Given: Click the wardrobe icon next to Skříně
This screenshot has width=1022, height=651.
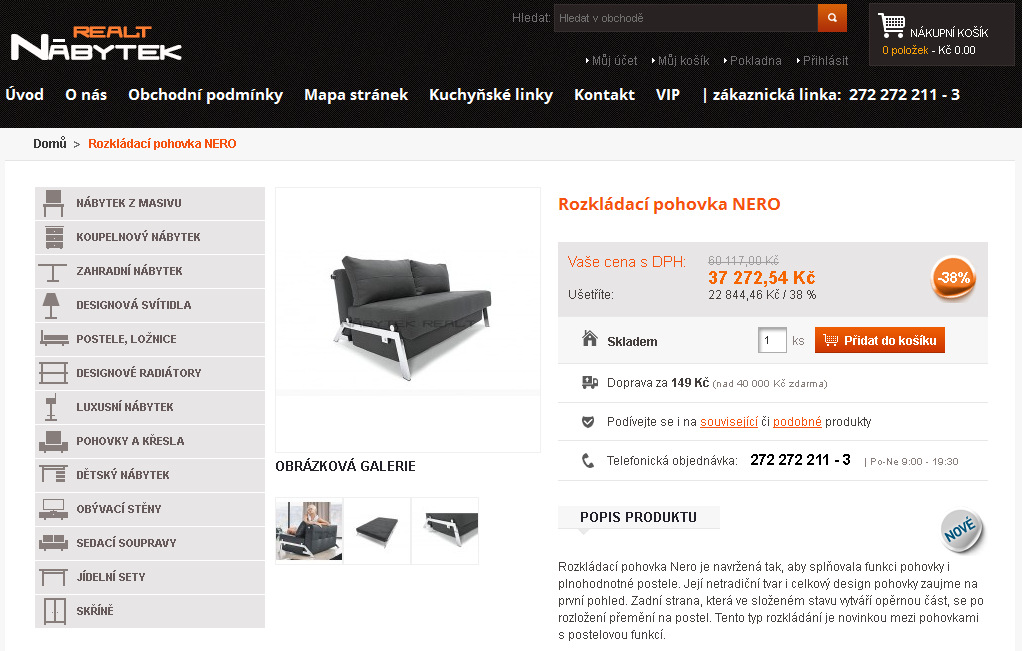Looking at the screenshot, I should pos(55,611).
